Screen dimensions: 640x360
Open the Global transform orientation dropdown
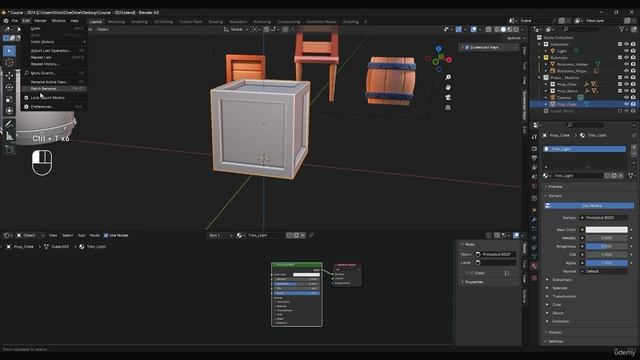236,29
